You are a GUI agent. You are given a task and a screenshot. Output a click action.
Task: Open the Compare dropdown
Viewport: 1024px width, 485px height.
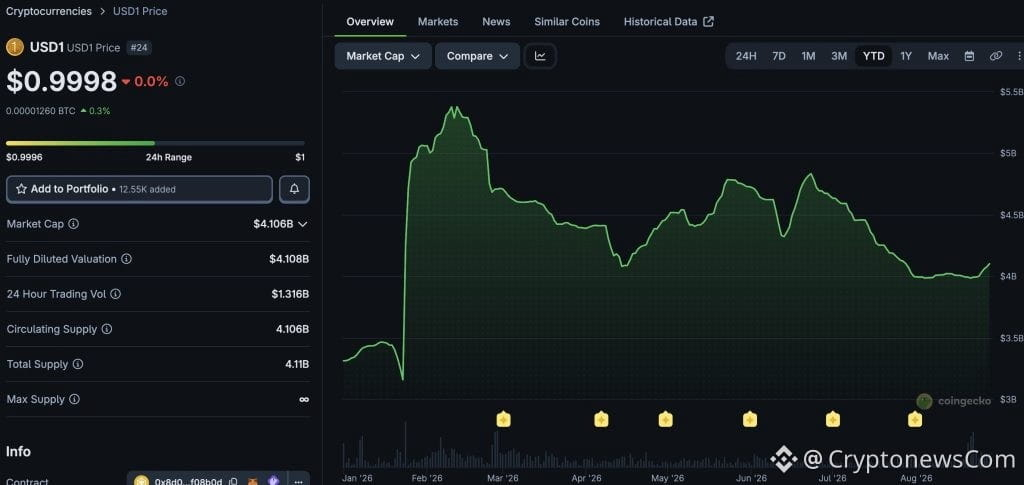(x=477, y=56)
